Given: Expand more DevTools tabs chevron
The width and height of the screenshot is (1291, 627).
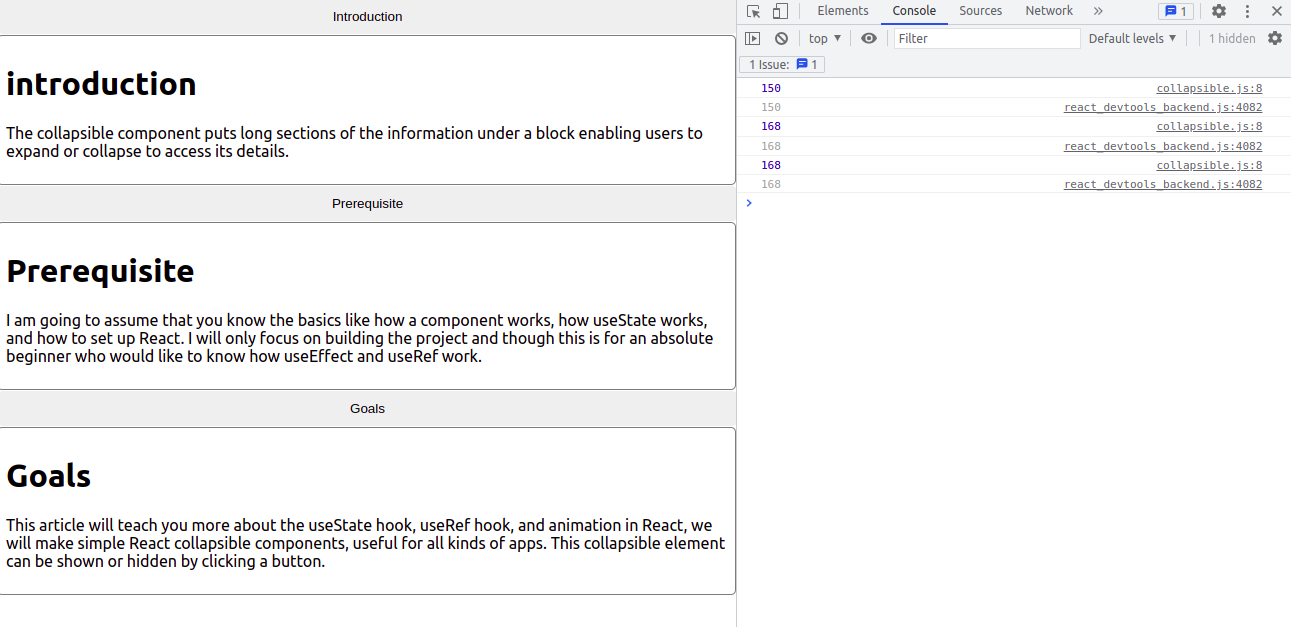Looking at the screenshot, I should point(1098,11).
